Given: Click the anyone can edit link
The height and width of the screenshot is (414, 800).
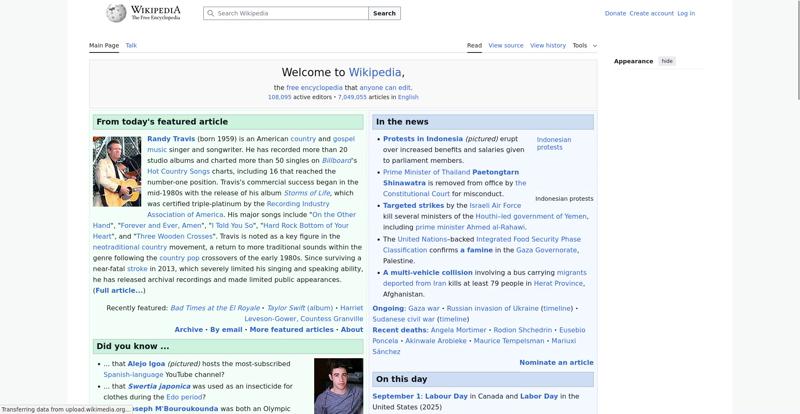Looking at the screenshot, I should tap(385, 87).
